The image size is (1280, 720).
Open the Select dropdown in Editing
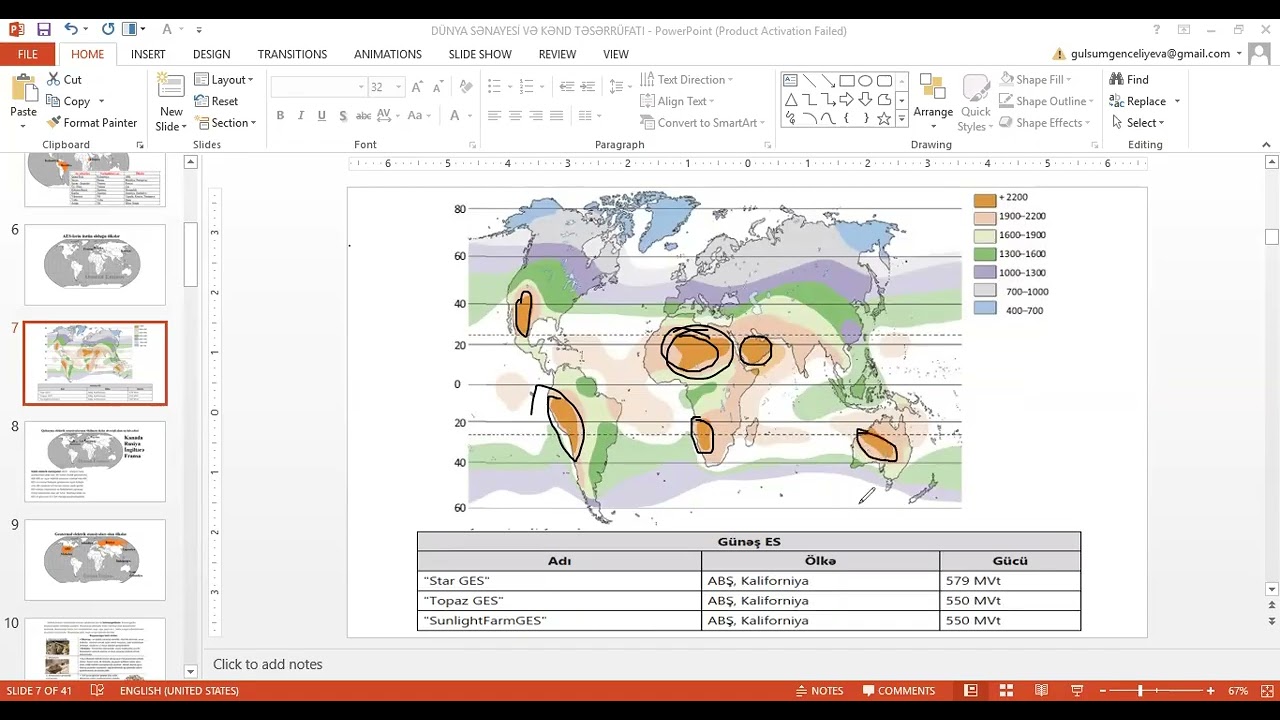tap(1138, 123)
